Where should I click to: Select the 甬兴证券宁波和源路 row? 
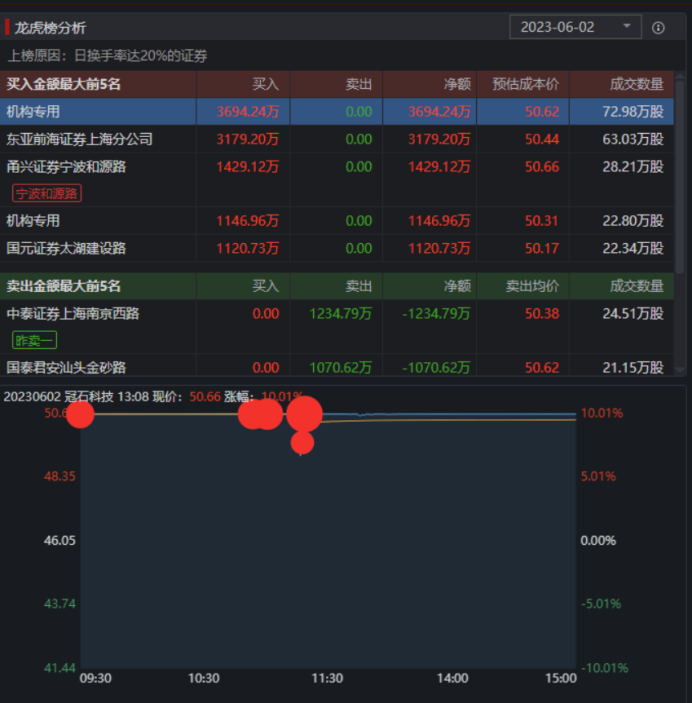[337, 180]
